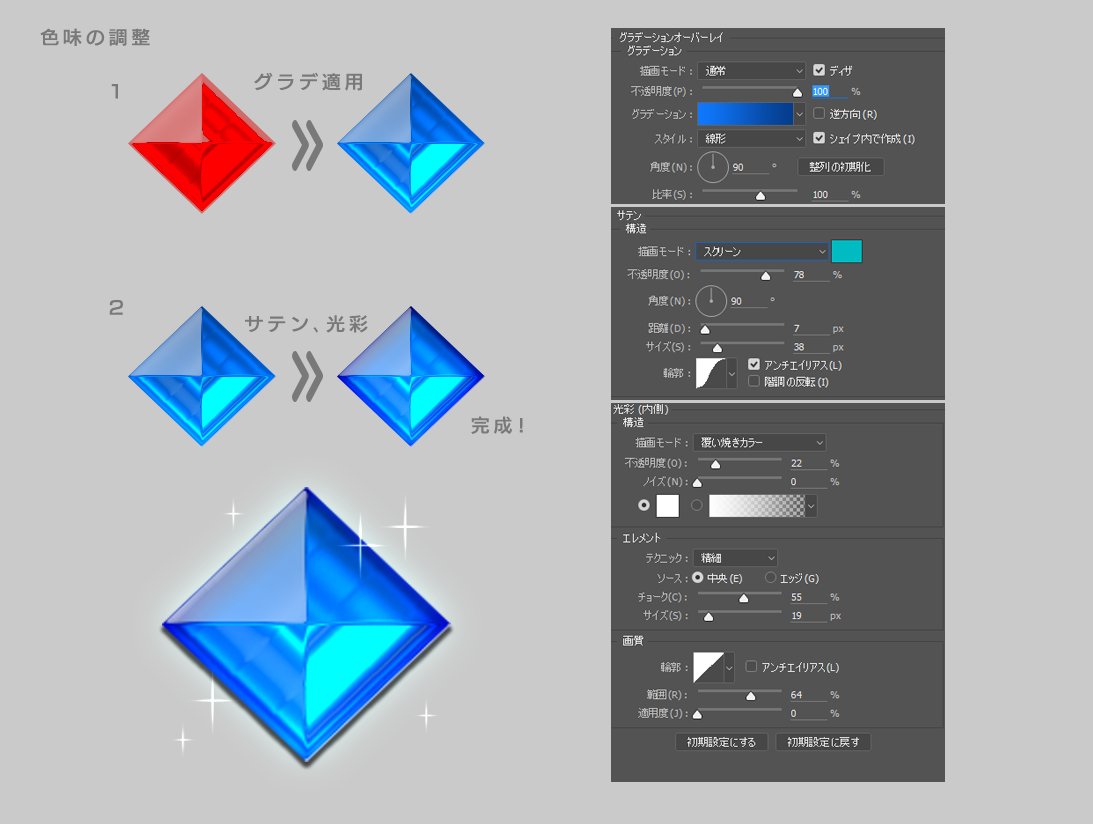This screenshot has width=1093, height=824.
Task: Click the teal Satin color swatch
Action: pyautogui.click(x=849, y=251)
